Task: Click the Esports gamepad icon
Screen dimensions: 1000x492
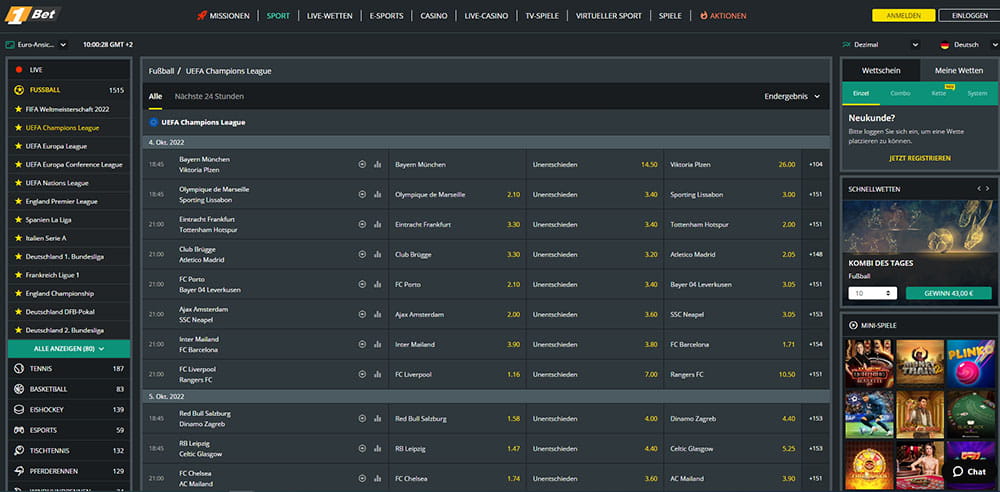Action: pyautogui.click(x=18, y=430)
